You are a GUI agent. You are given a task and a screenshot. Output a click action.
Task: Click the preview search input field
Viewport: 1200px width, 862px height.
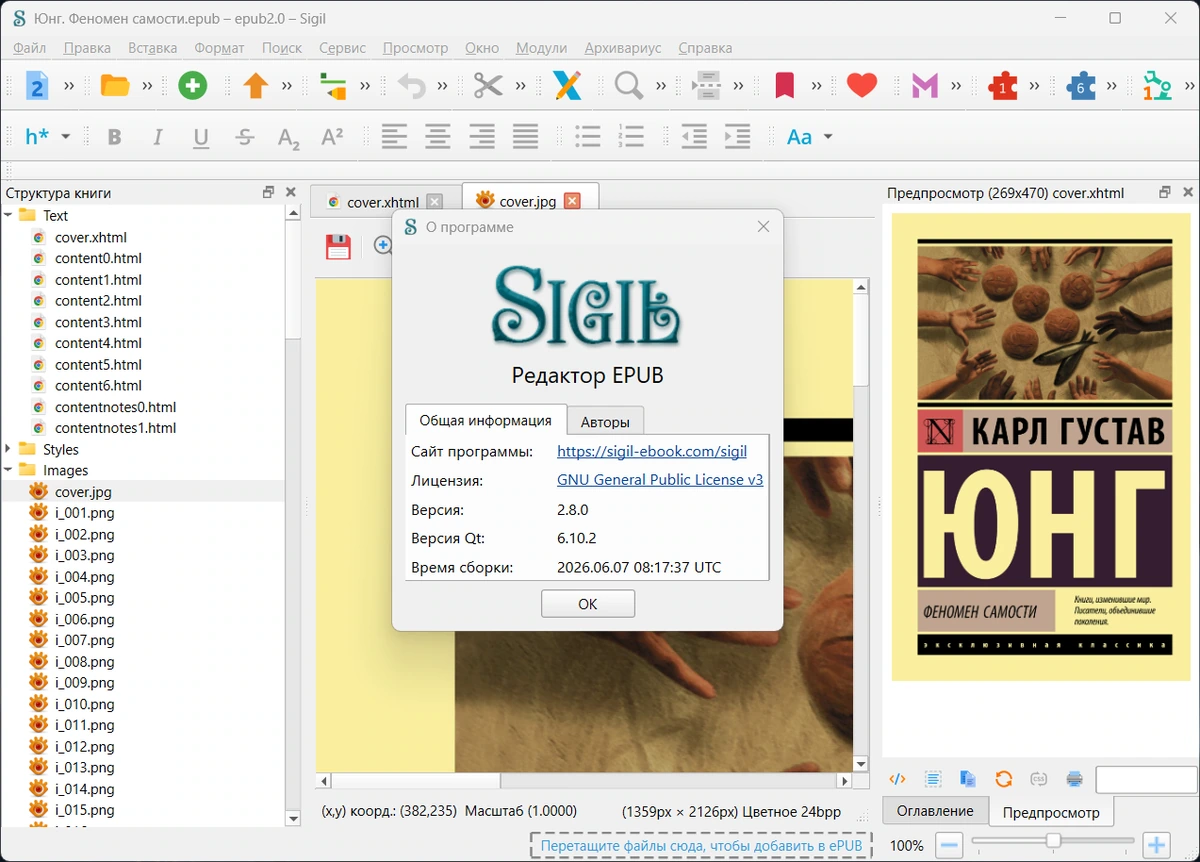pyautogui.click(x=1146, y=779)
